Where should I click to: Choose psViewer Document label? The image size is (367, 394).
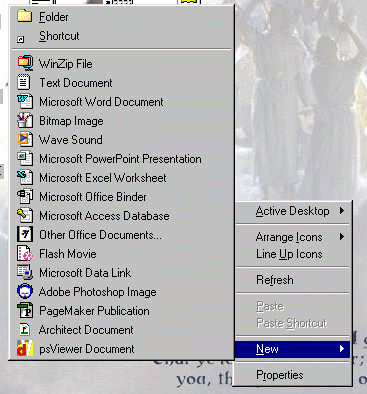tap(87, 349)
